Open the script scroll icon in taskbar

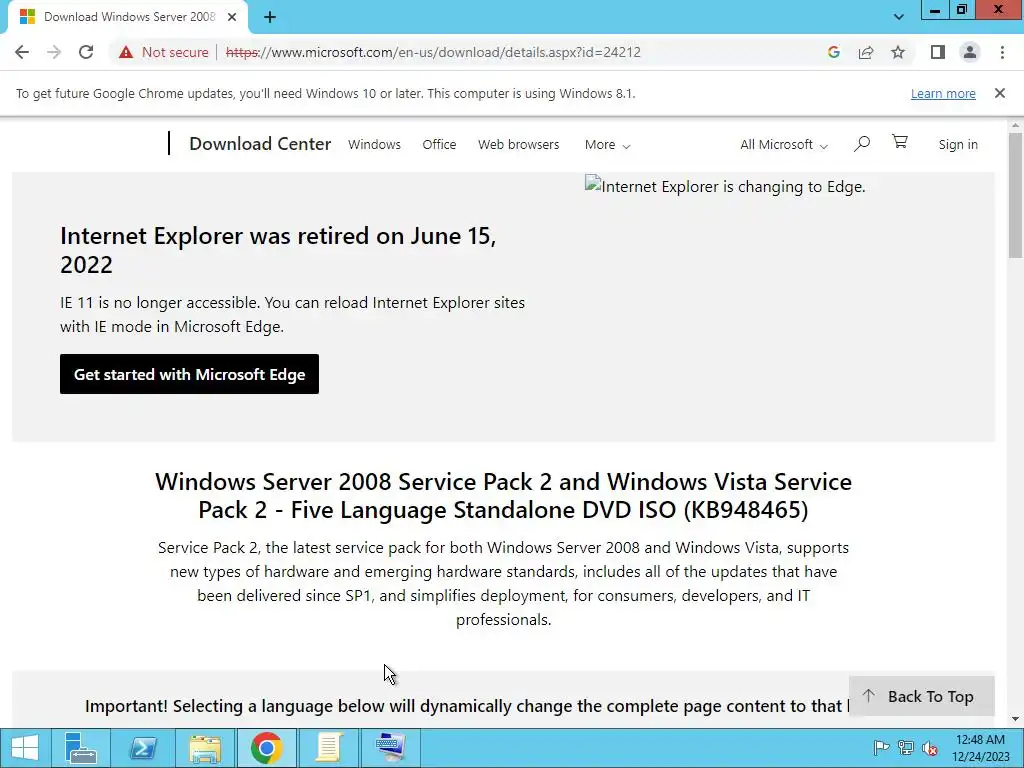(x=328, y=748)
